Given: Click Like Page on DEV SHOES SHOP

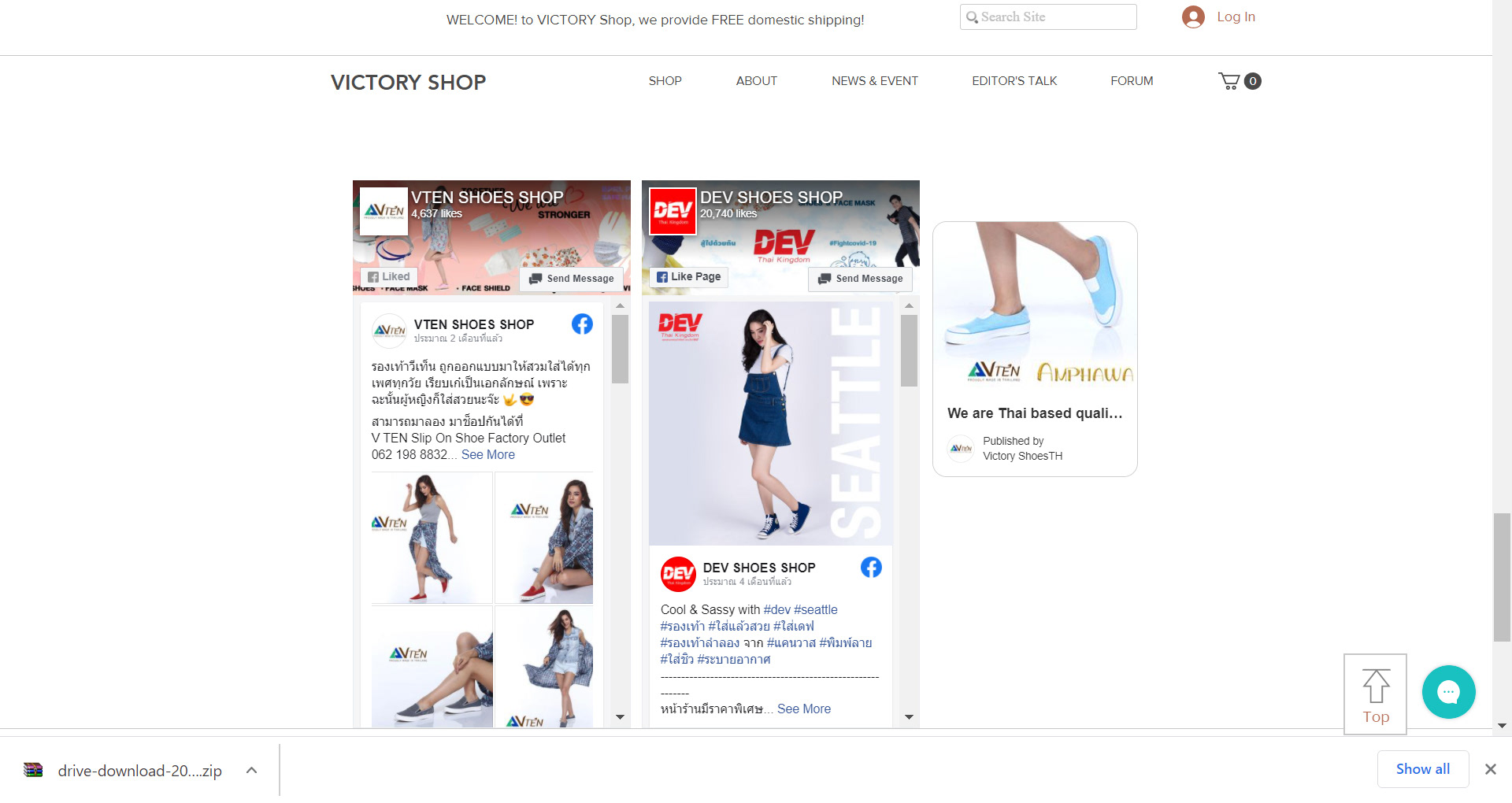Looking at the screenshot, I should (689, 277).
